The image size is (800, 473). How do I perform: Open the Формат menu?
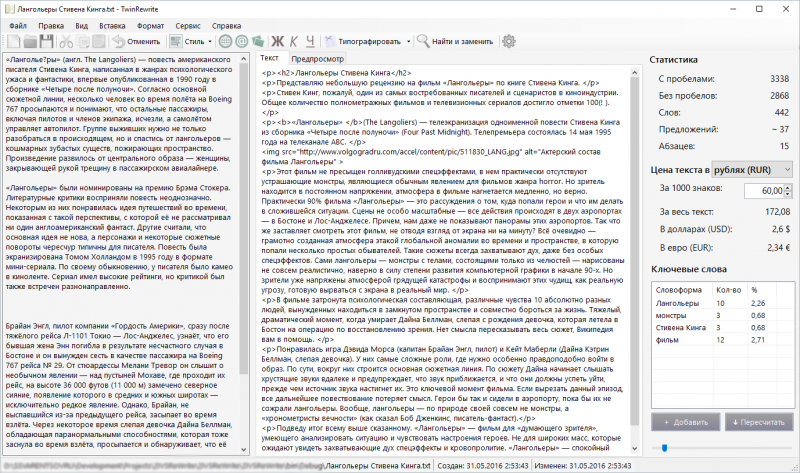(x=151, y=26)
